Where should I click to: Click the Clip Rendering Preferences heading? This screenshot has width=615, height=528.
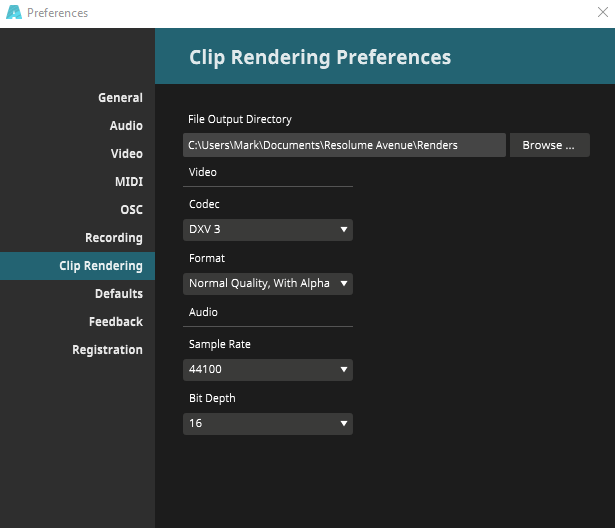click(x=320, y=57)
